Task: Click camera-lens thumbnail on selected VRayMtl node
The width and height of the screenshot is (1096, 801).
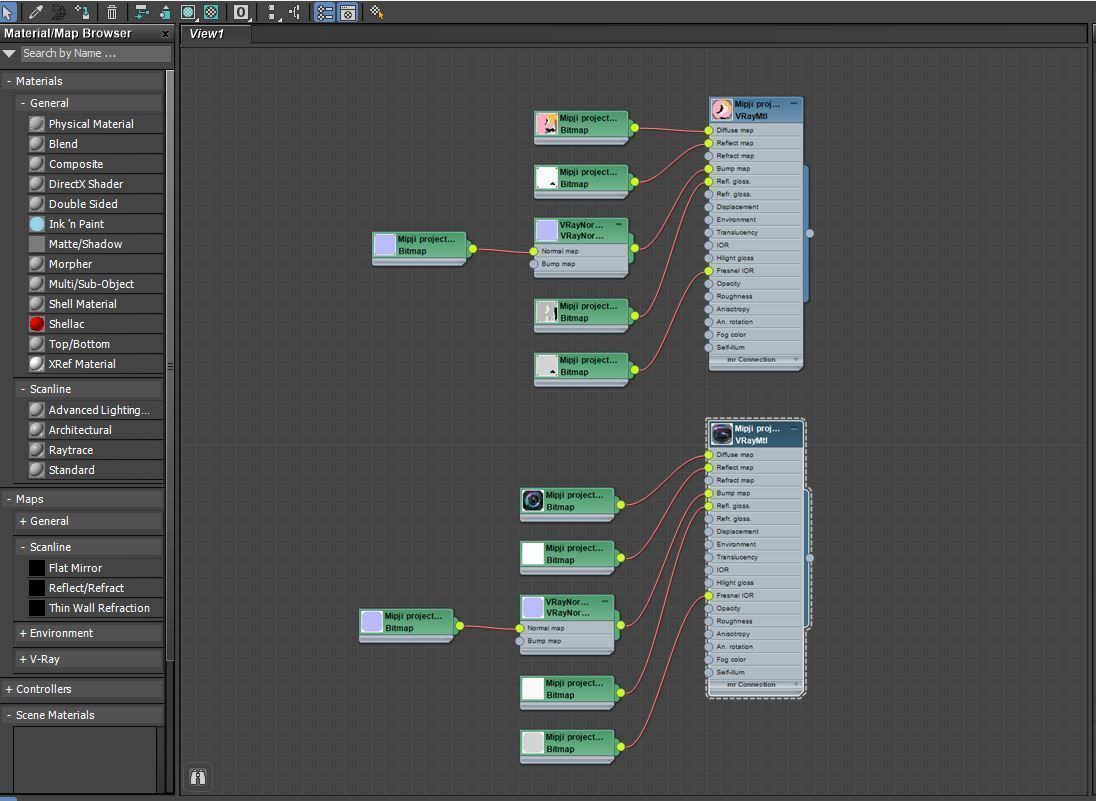Action: click(x=721, y=434)
